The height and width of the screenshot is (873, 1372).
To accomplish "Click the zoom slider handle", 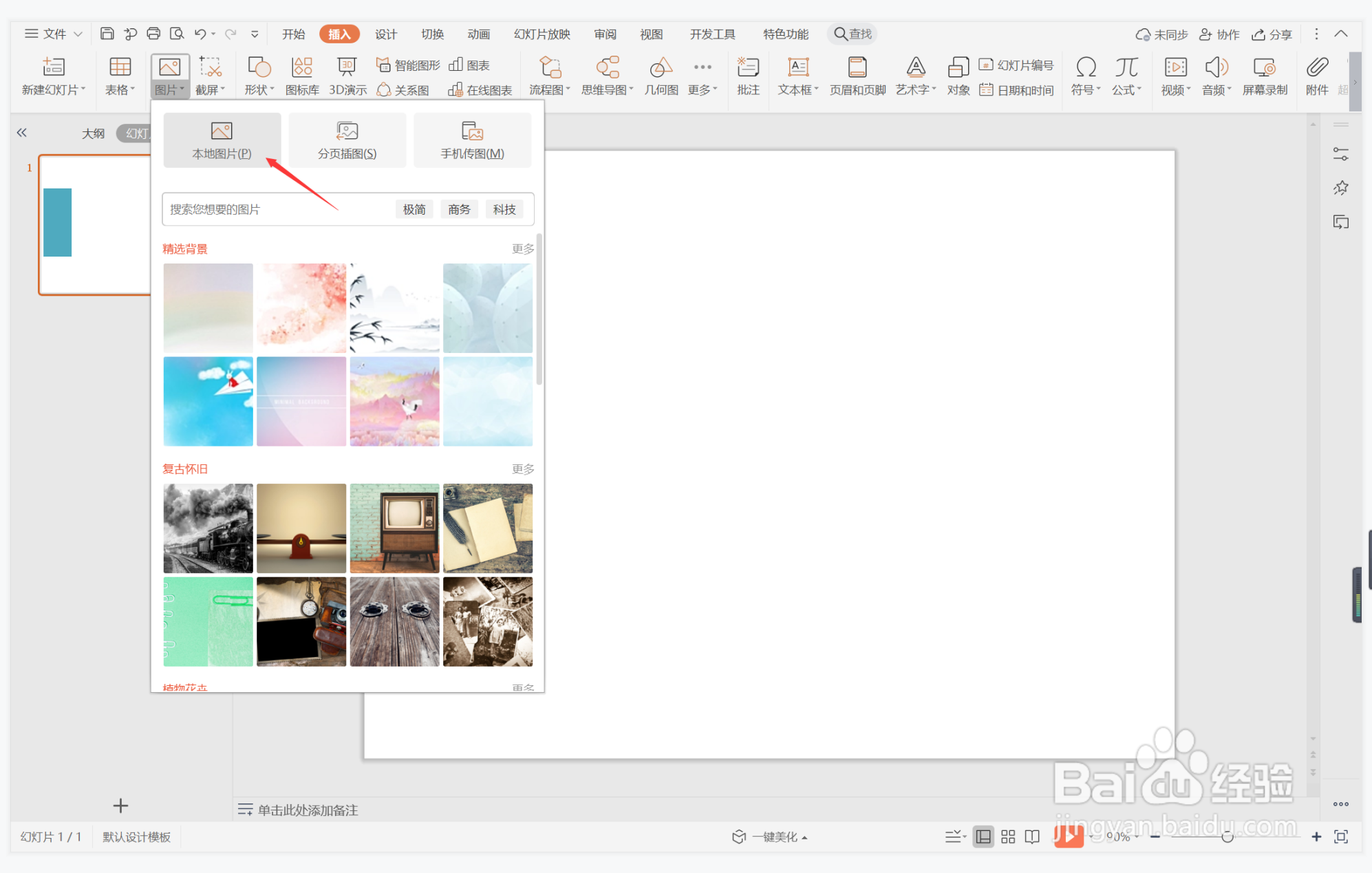I will pyautogui.click(x=1227, y=837).
